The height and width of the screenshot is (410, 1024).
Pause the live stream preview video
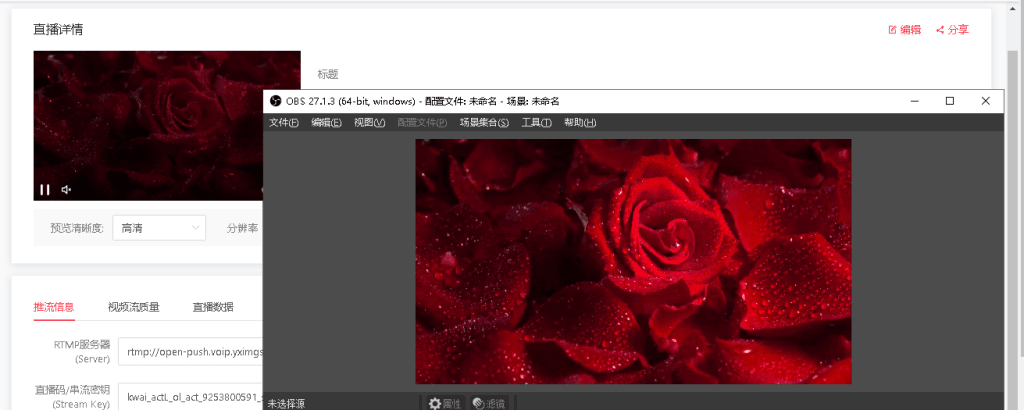pyautogui.click(x=45, y=189)
